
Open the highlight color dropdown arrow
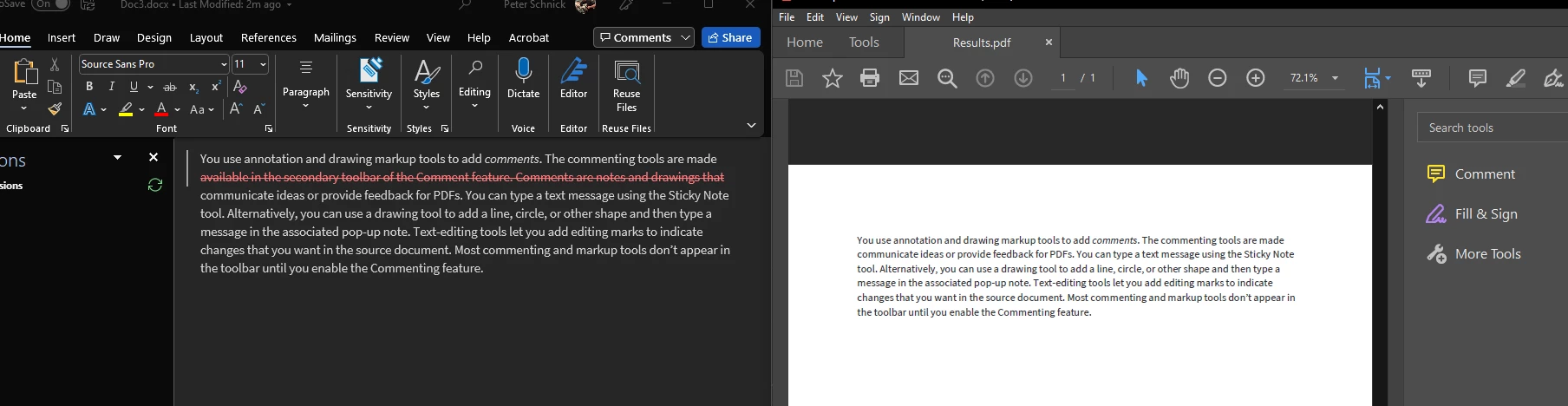(x=141, y=109)
